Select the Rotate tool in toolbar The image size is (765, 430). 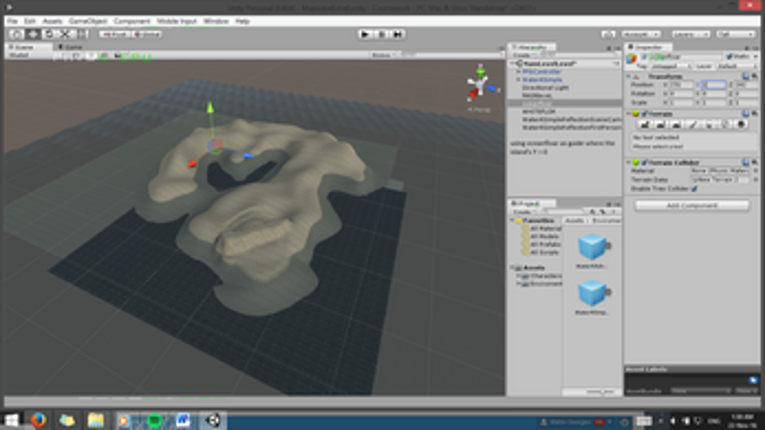tap(49, 34)
